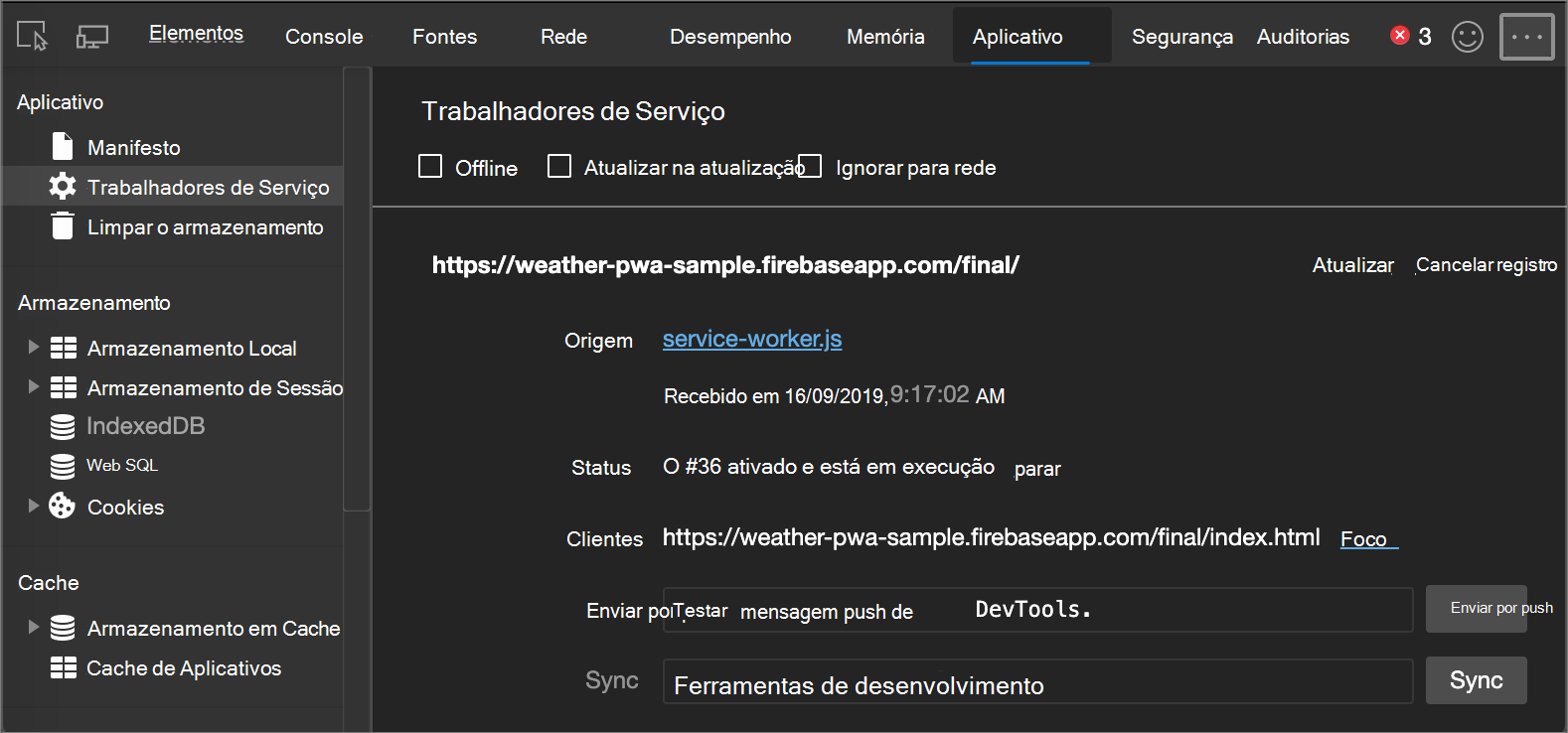Click the Web SQL database icon
Image resolution: width=1568 pixels, height=733 pixels.
63,466
